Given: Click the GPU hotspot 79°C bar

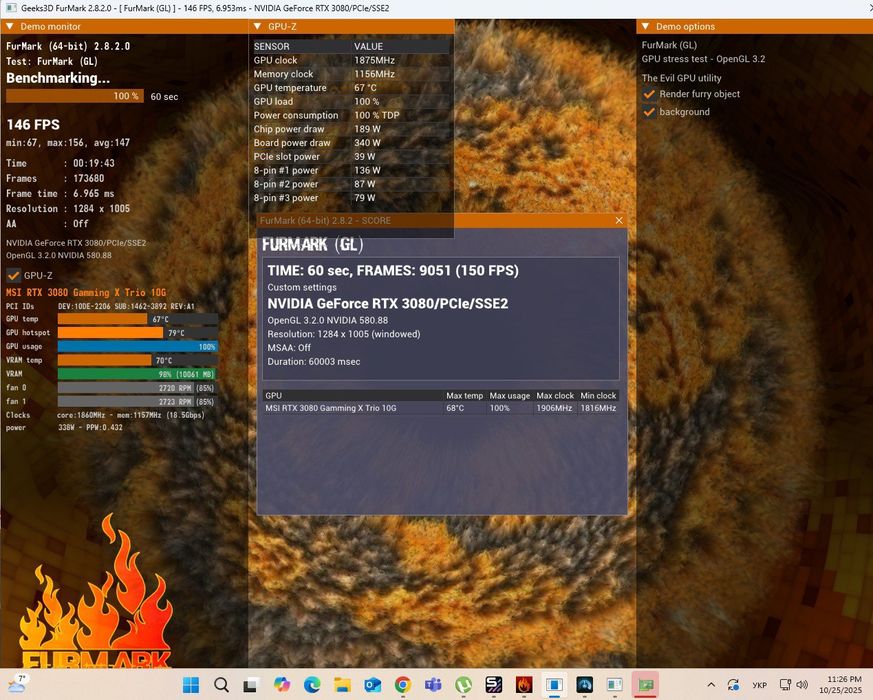Looking at the screenshot, I should pos(138,332).
